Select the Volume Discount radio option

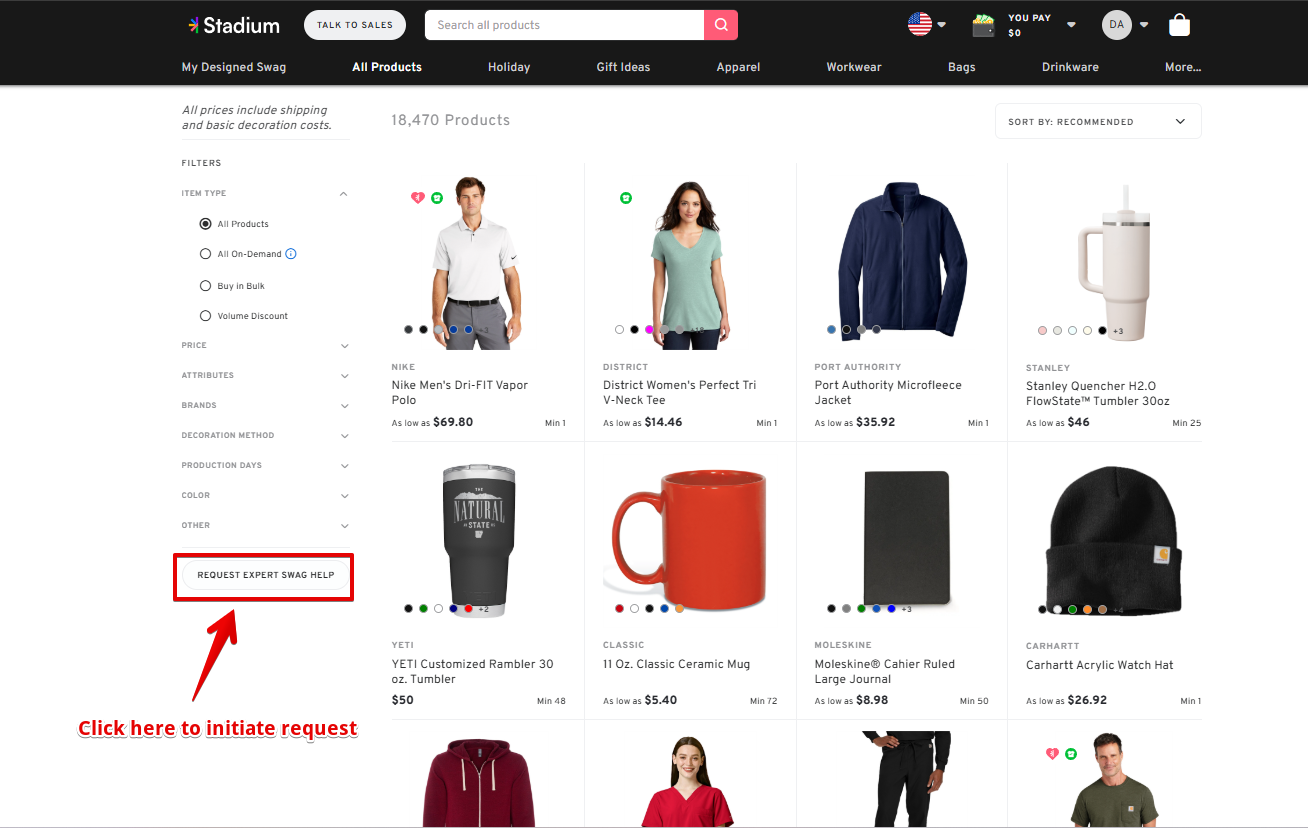[x=206, y=316]
